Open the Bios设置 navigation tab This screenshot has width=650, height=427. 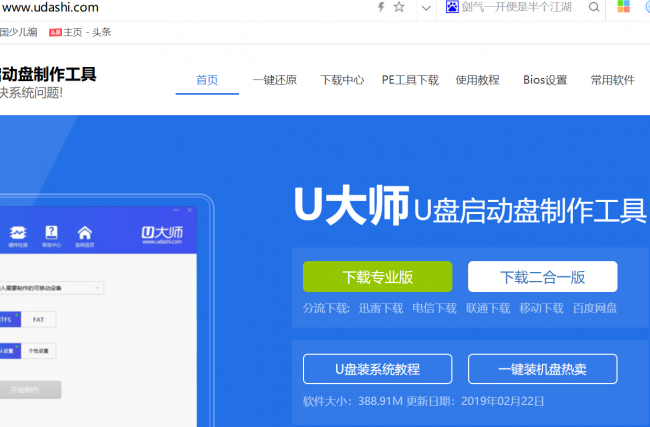coord(545,80)
